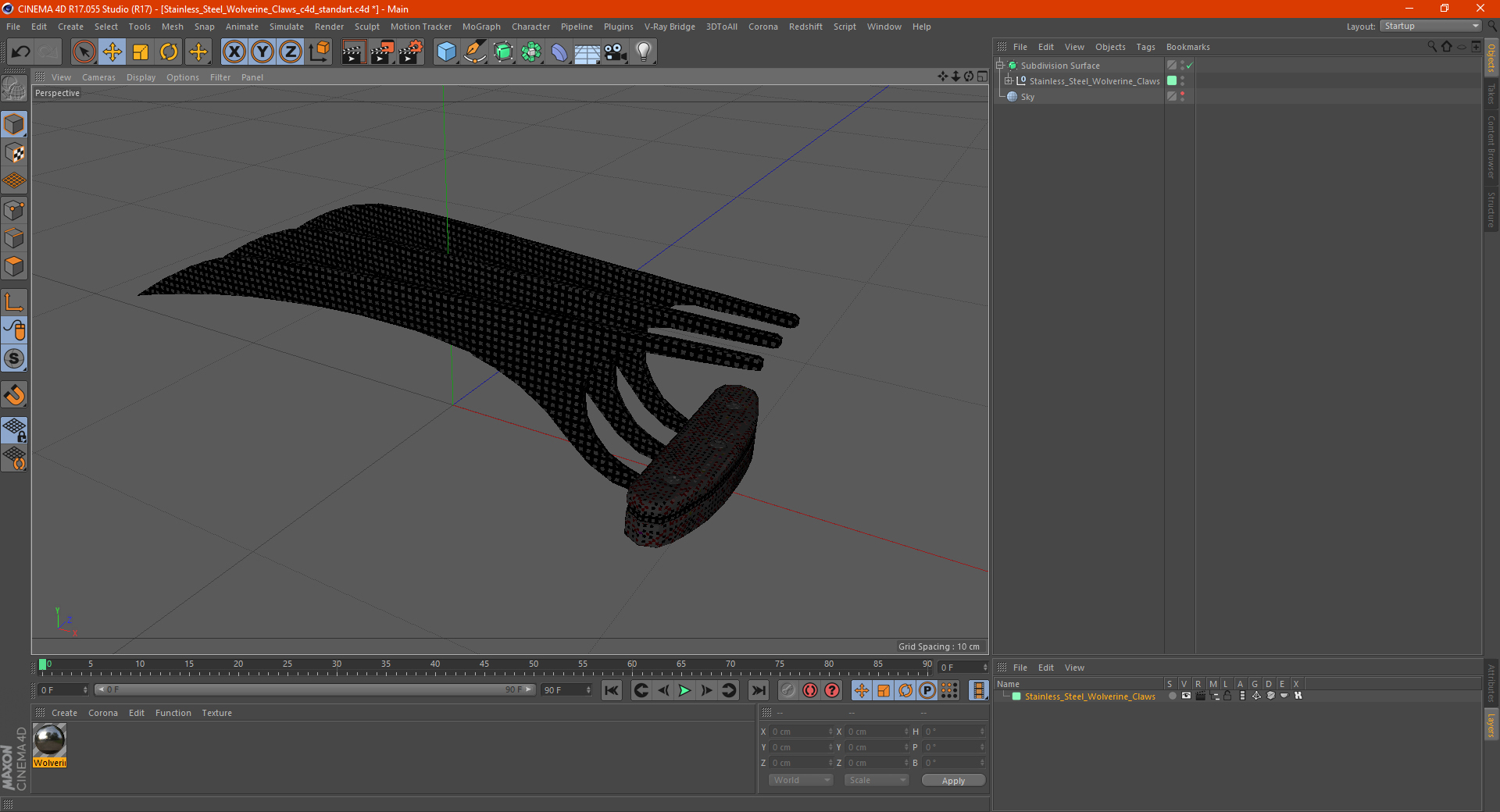Screen dimensions: 1500x812
Task: Click the Make Editable icon
Action: tap(14, 89)
